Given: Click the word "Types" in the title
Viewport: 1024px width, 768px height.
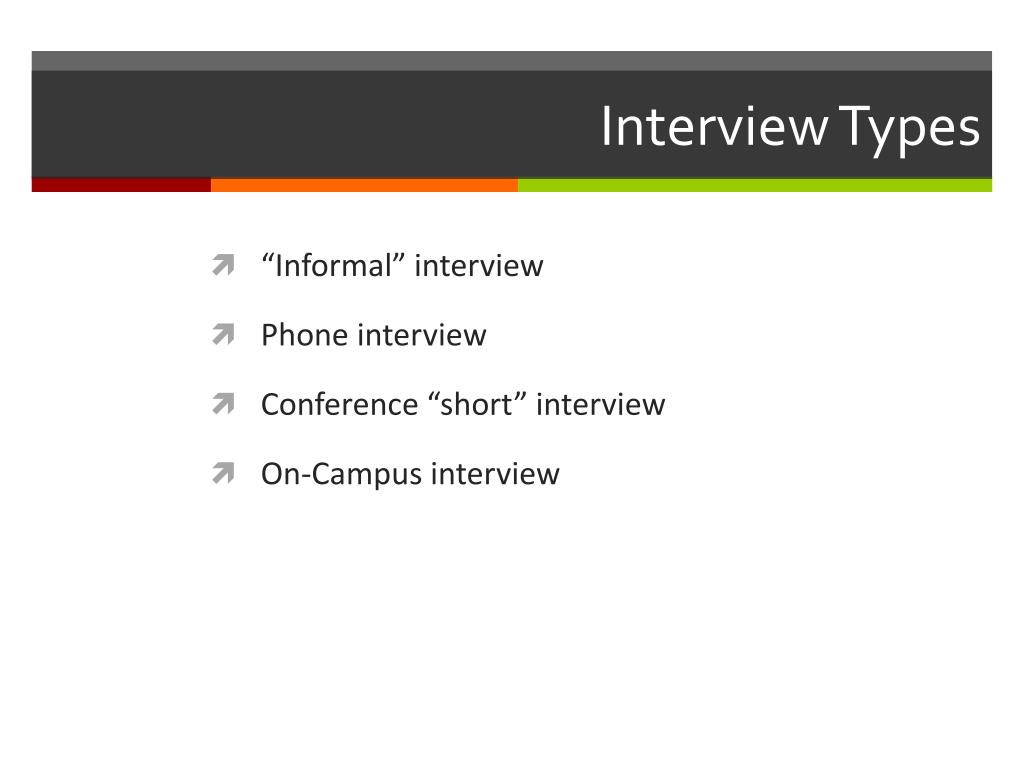Looking at the screenshot, I should click(909, 129).
